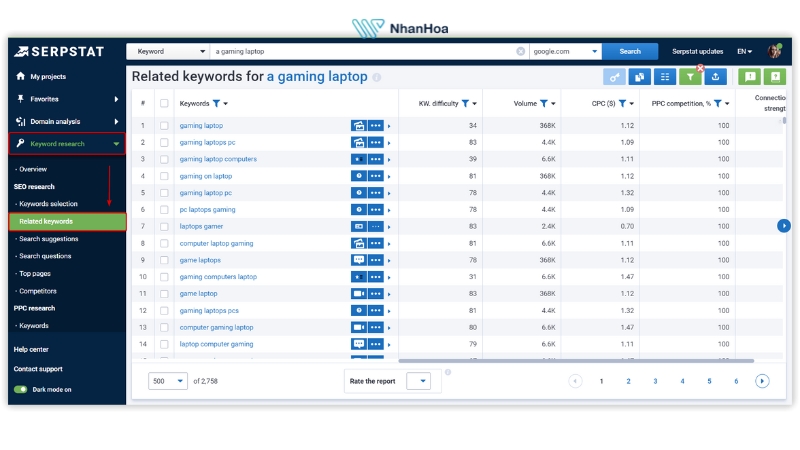
Task: Check the box for gaming laptop row
Action: [164, 126]
